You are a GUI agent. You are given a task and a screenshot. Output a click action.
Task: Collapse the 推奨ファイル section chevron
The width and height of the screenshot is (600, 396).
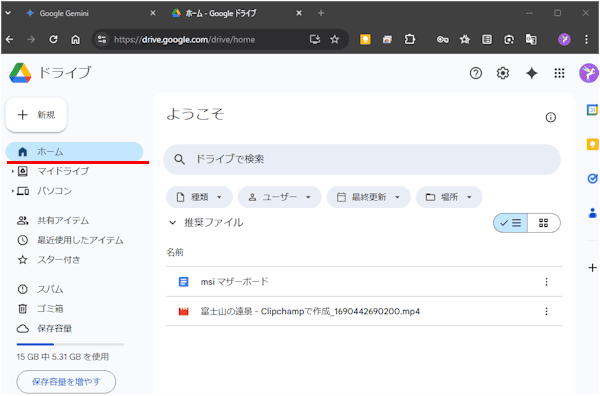(x=173, y=222)
